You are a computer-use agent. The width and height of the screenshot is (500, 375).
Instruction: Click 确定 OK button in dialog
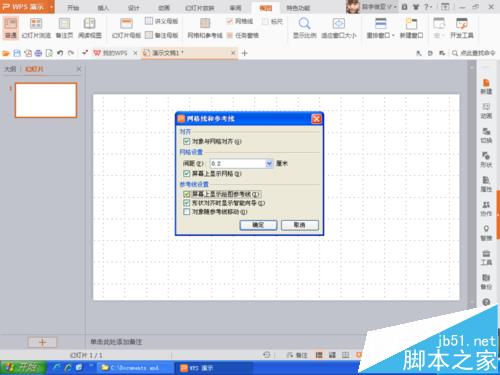pos(258,225)
